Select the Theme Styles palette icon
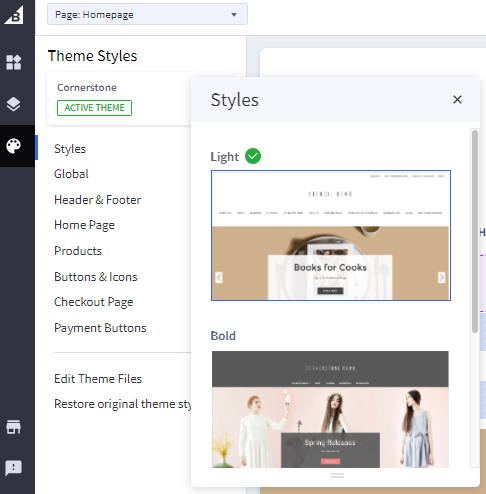Image resolution: width=486 pixels, height=494 pixels. pos(14,146)
